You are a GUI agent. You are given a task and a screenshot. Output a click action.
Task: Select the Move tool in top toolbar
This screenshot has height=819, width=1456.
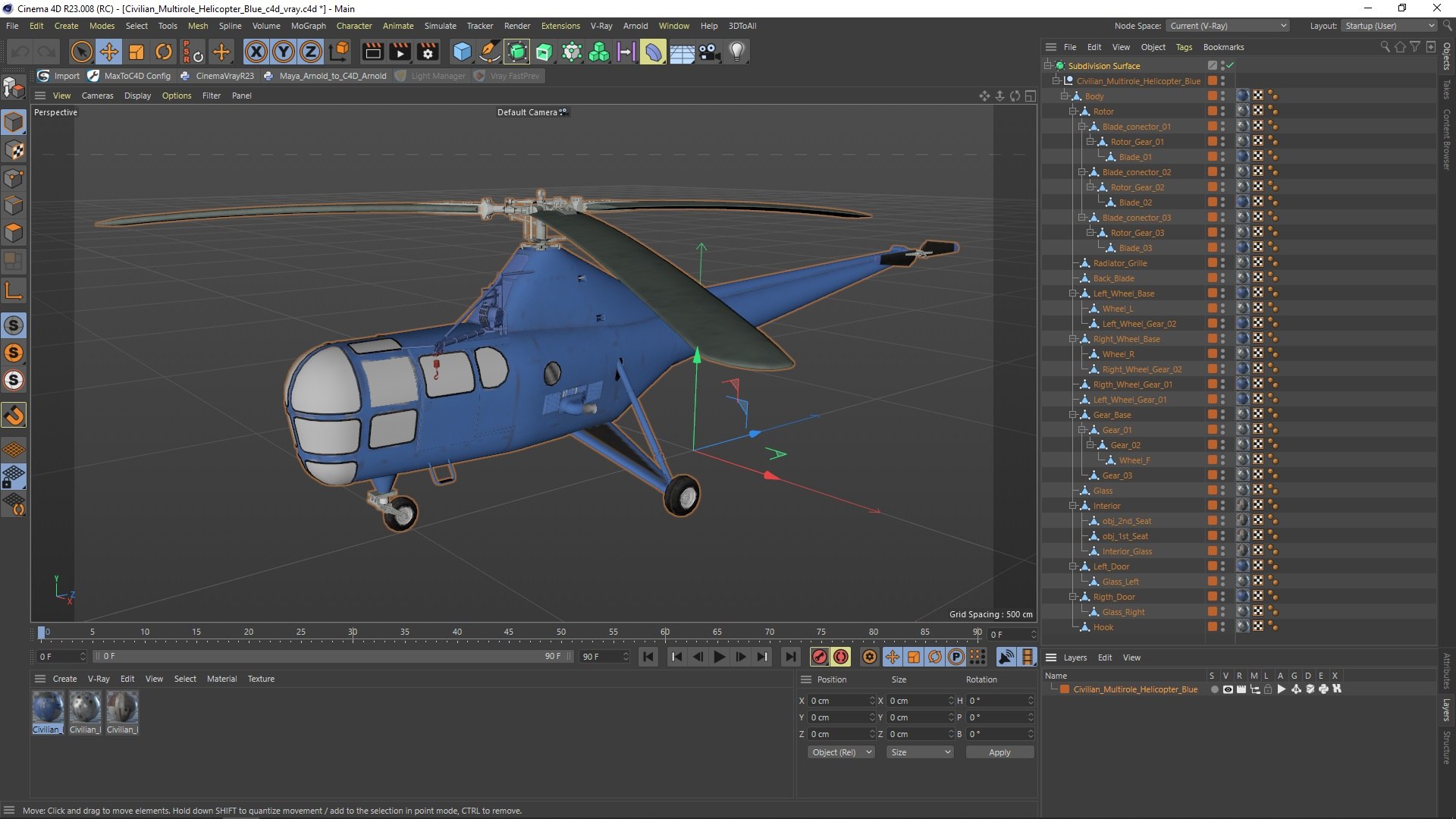coord(109,52)
